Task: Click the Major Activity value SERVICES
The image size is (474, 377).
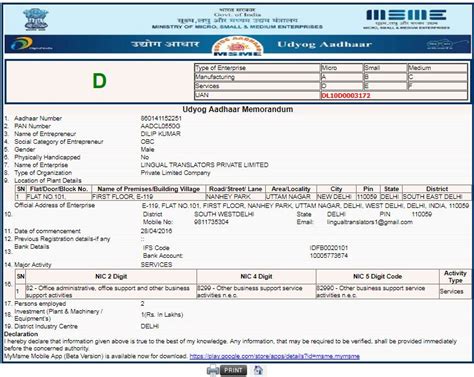Action: [156, 265]
